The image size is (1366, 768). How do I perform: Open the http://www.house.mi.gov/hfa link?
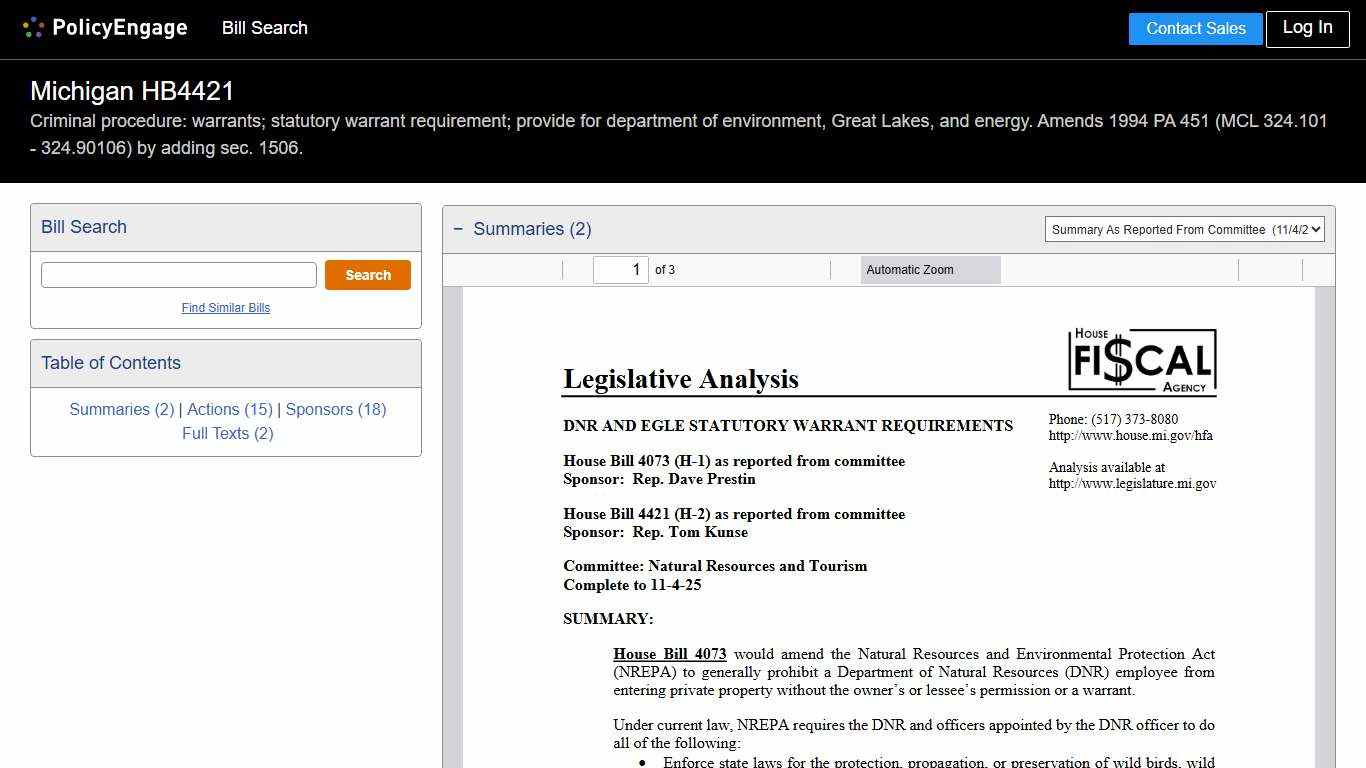pyautogui.click(x=1129, y=435)
